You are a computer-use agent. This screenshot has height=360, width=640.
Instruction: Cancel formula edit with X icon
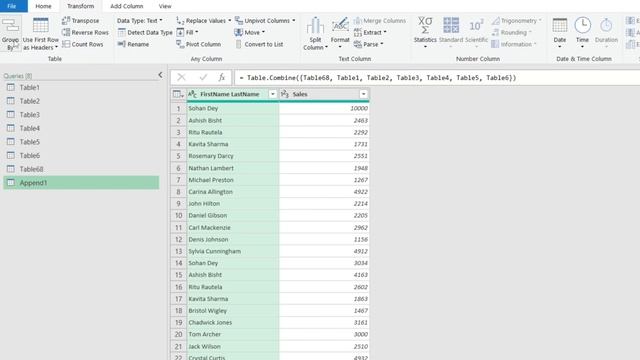182,78
